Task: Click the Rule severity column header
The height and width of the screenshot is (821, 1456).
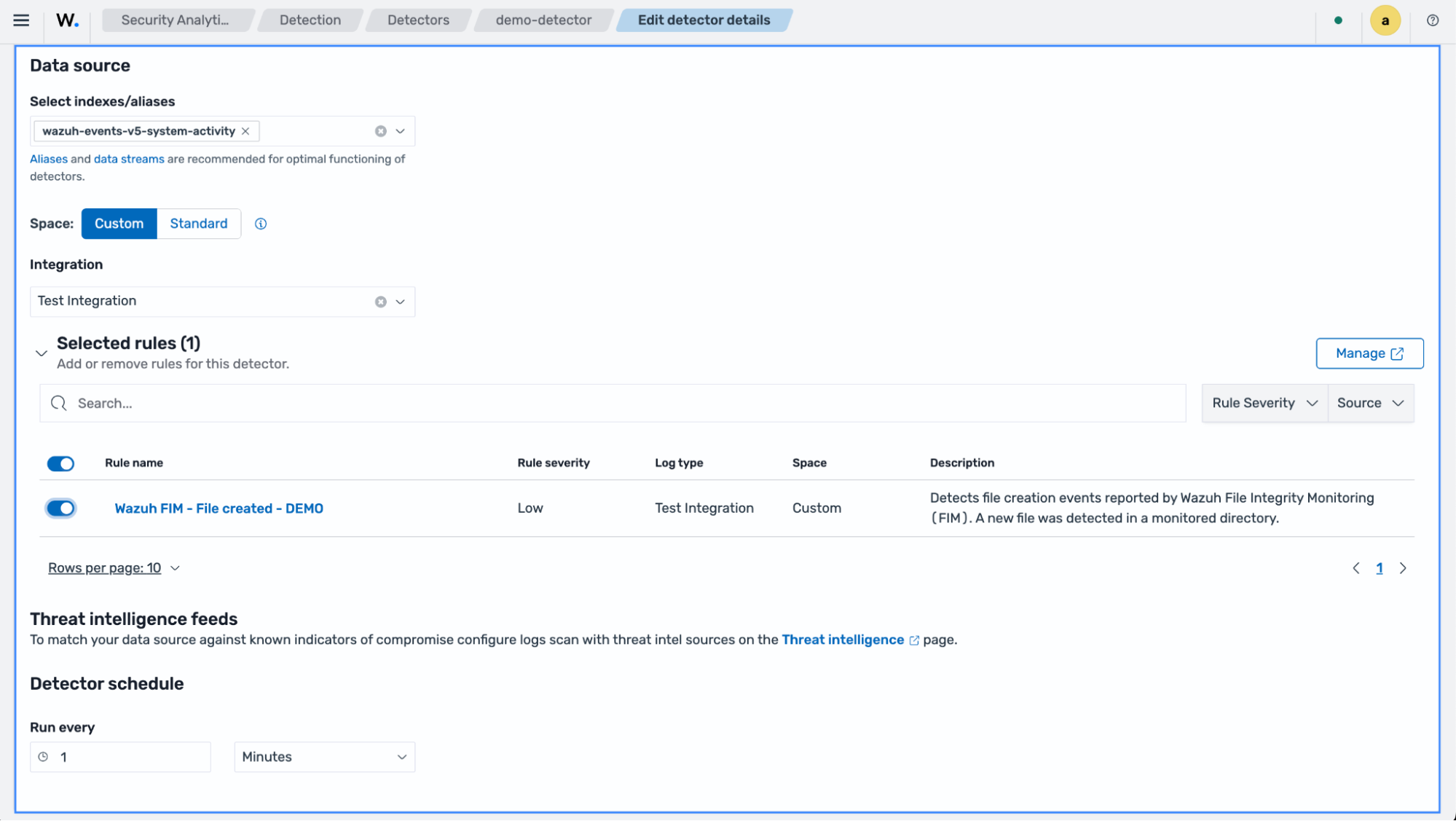Action: (x=554, y=463)
